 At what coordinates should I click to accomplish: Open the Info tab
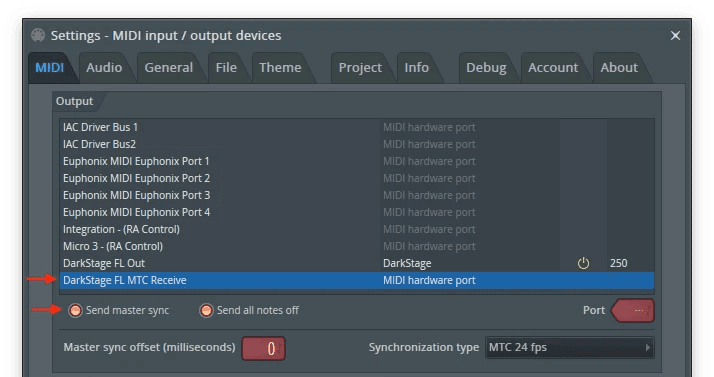coord(417,68)
